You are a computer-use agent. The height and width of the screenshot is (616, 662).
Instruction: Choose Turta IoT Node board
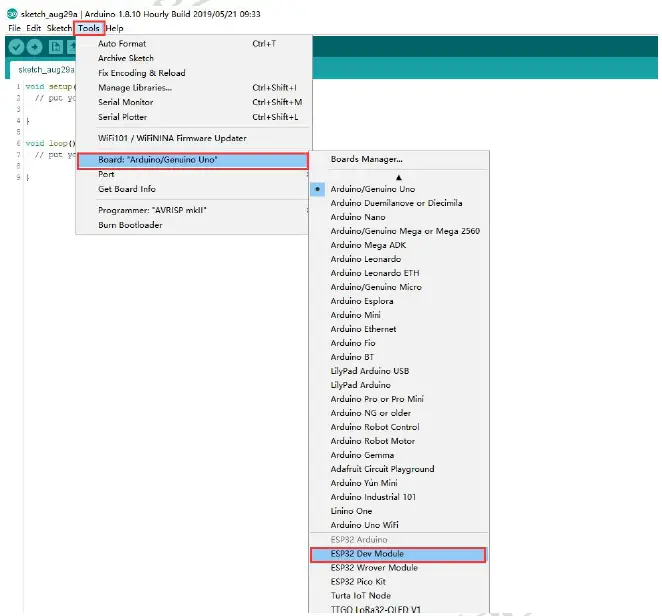[399, 596]
